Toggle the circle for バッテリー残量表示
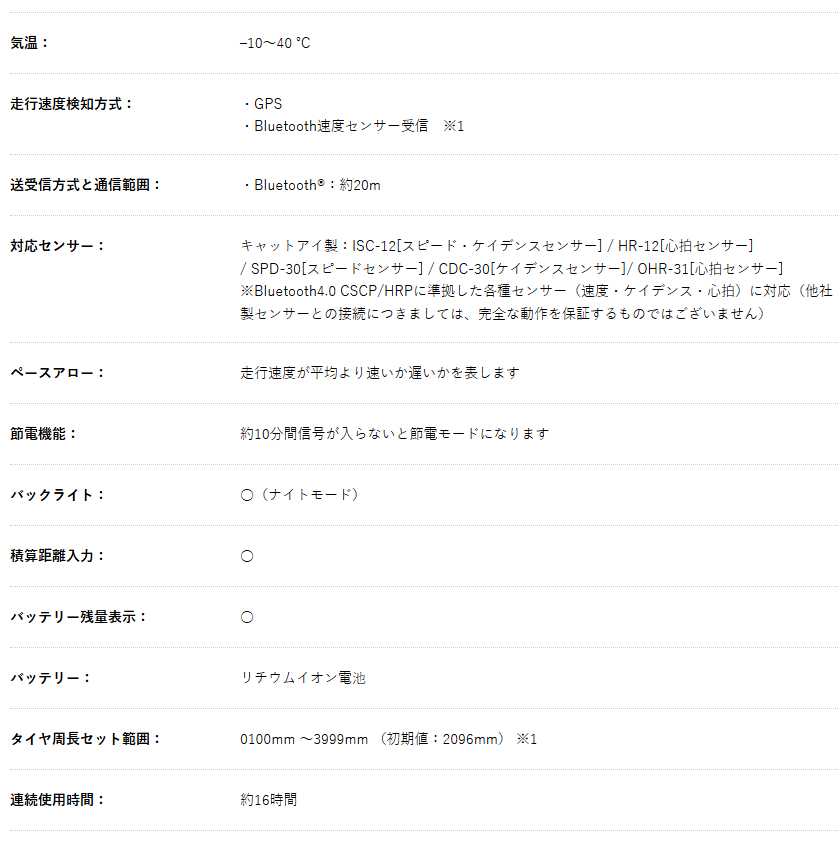Viewport: 838px width, 843px height. coord(246,616)
